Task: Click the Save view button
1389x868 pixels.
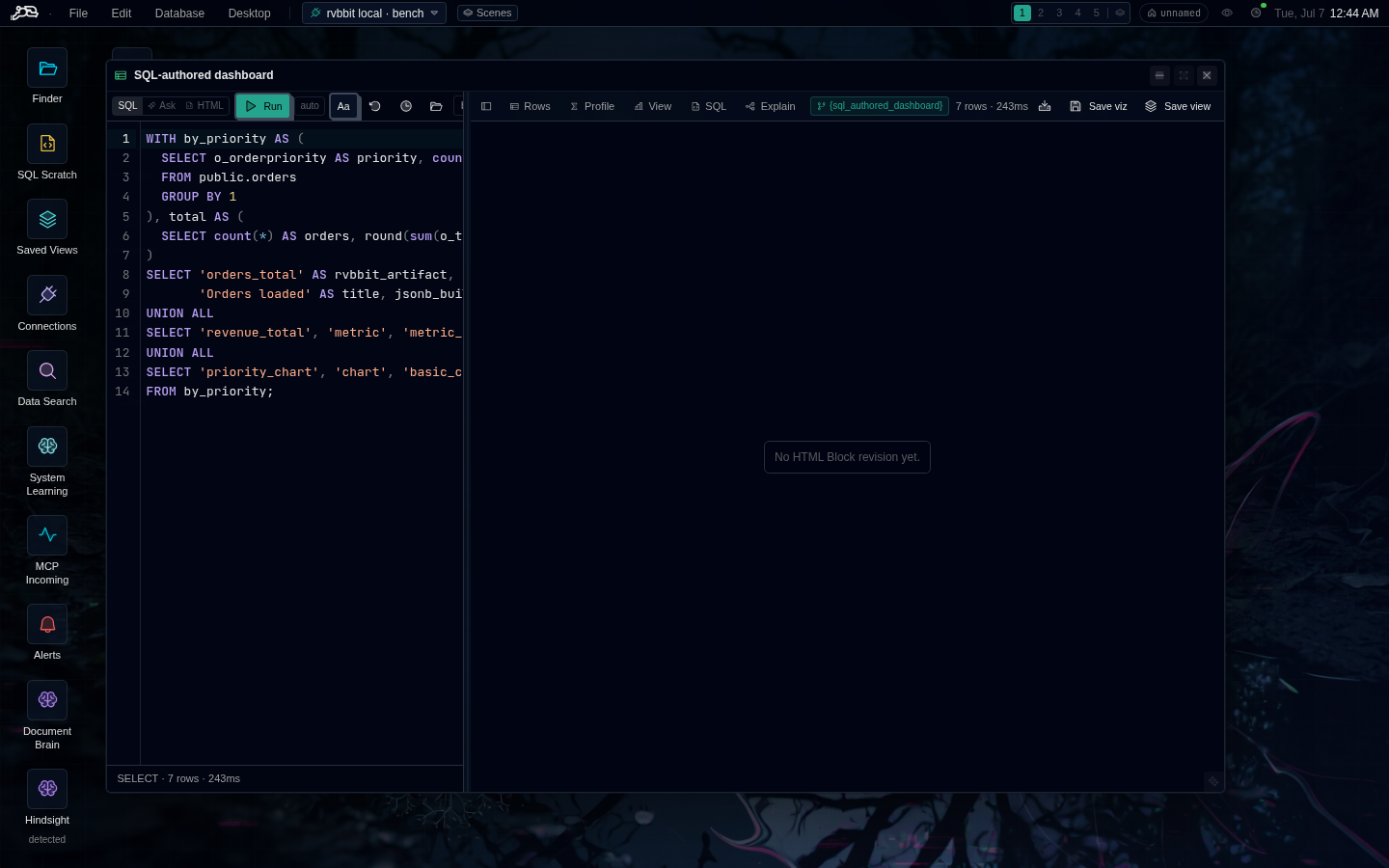Action: (x=1178, y=106)
